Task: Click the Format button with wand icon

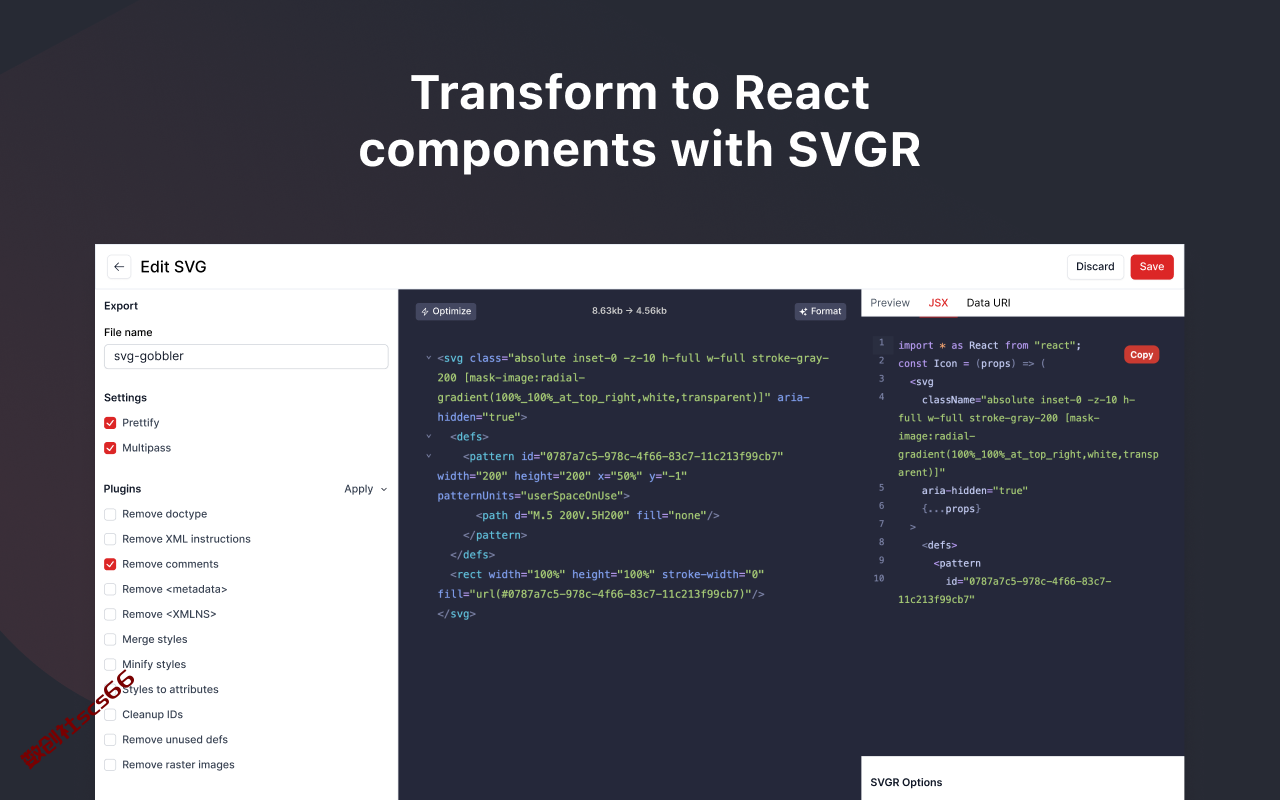Action: [x=821, y=311]
